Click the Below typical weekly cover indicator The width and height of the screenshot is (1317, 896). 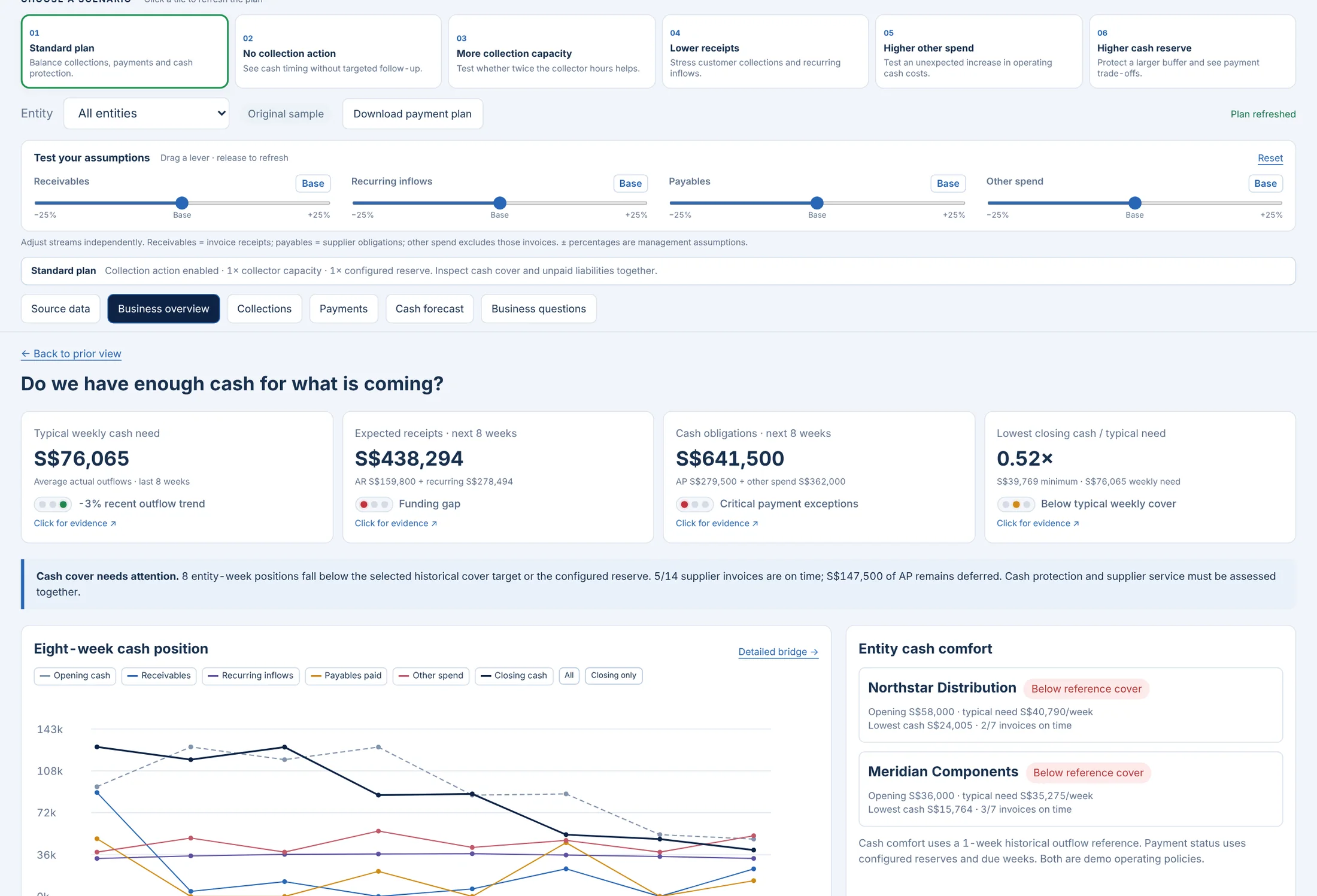[1015, 505]
